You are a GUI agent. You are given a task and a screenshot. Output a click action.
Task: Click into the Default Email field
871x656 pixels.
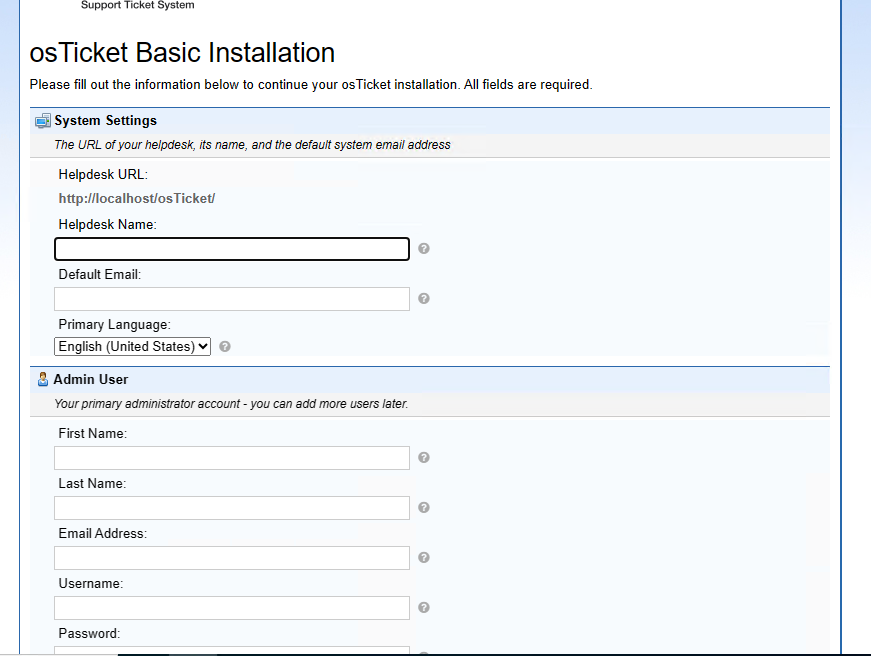coord(232,299)
